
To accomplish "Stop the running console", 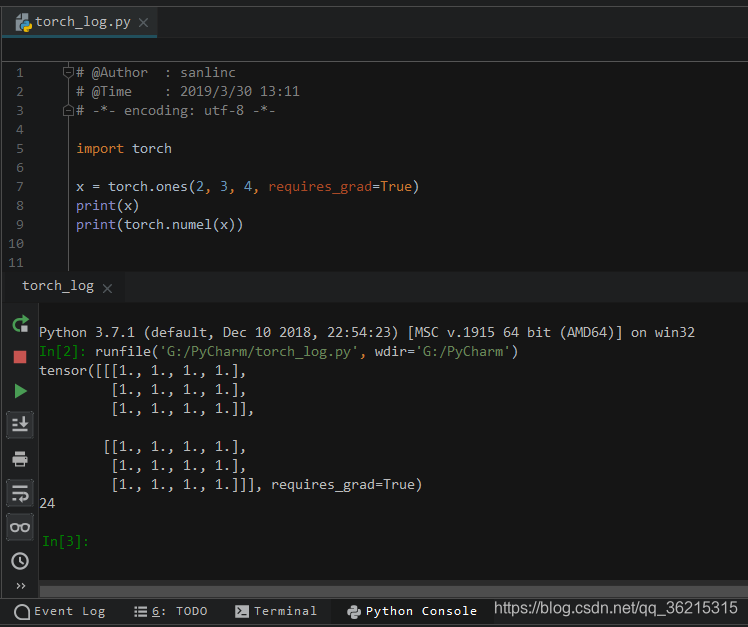I will [x=20, y=357].
